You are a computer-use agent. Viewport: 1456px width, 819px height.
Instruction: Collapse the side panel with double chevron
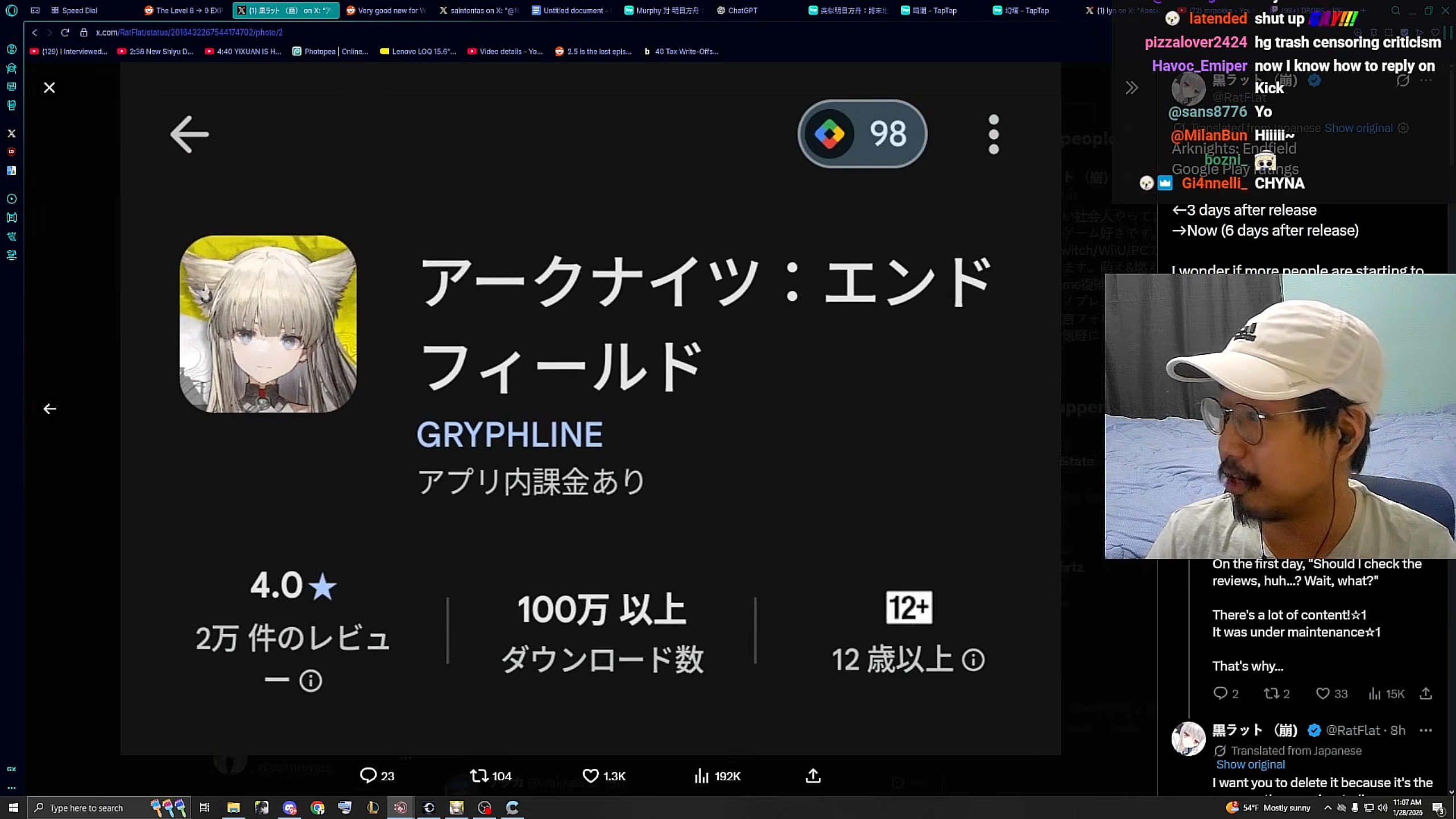[x=1132, y=88]
